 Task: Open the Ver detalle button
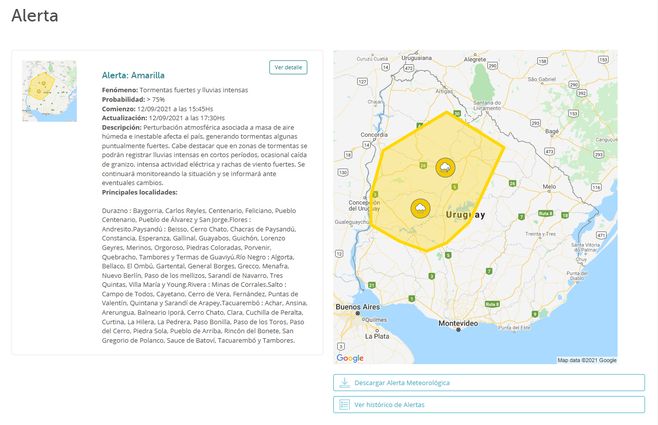pos(288,67)
